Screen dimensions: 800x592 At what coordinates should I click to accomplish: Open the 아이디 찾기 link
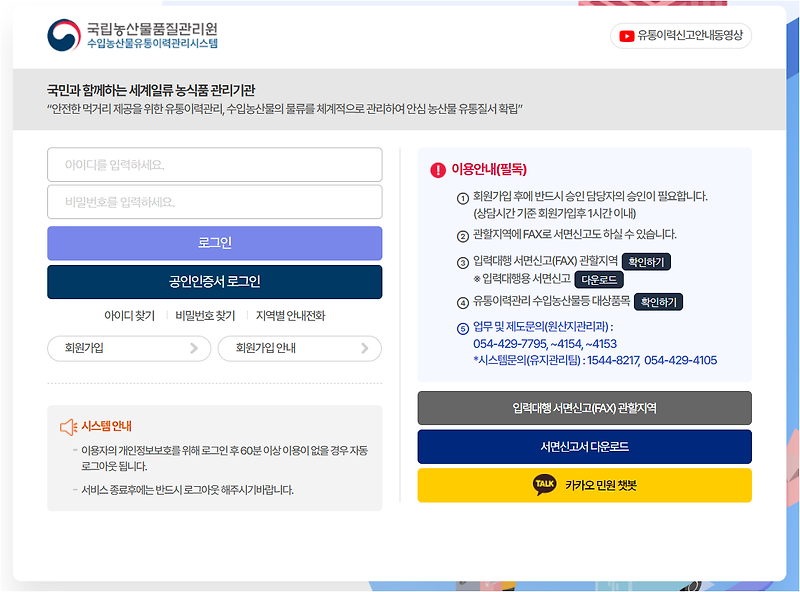[131, 314]
